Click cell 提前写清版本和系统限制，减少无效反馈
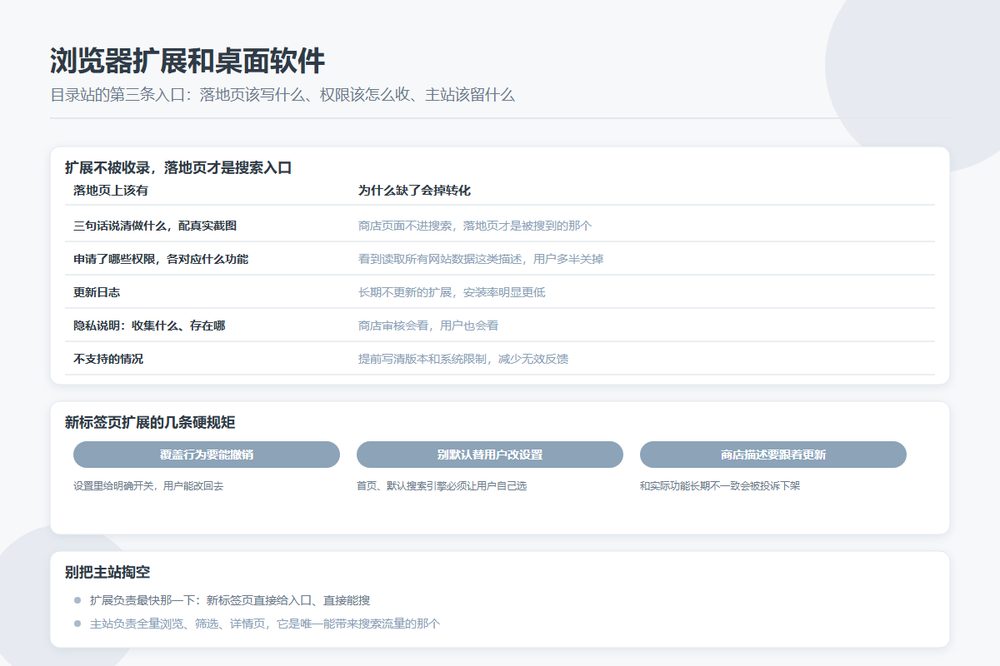The width and height of the screenshot is (1000, 666). click(x=463, y=359)
